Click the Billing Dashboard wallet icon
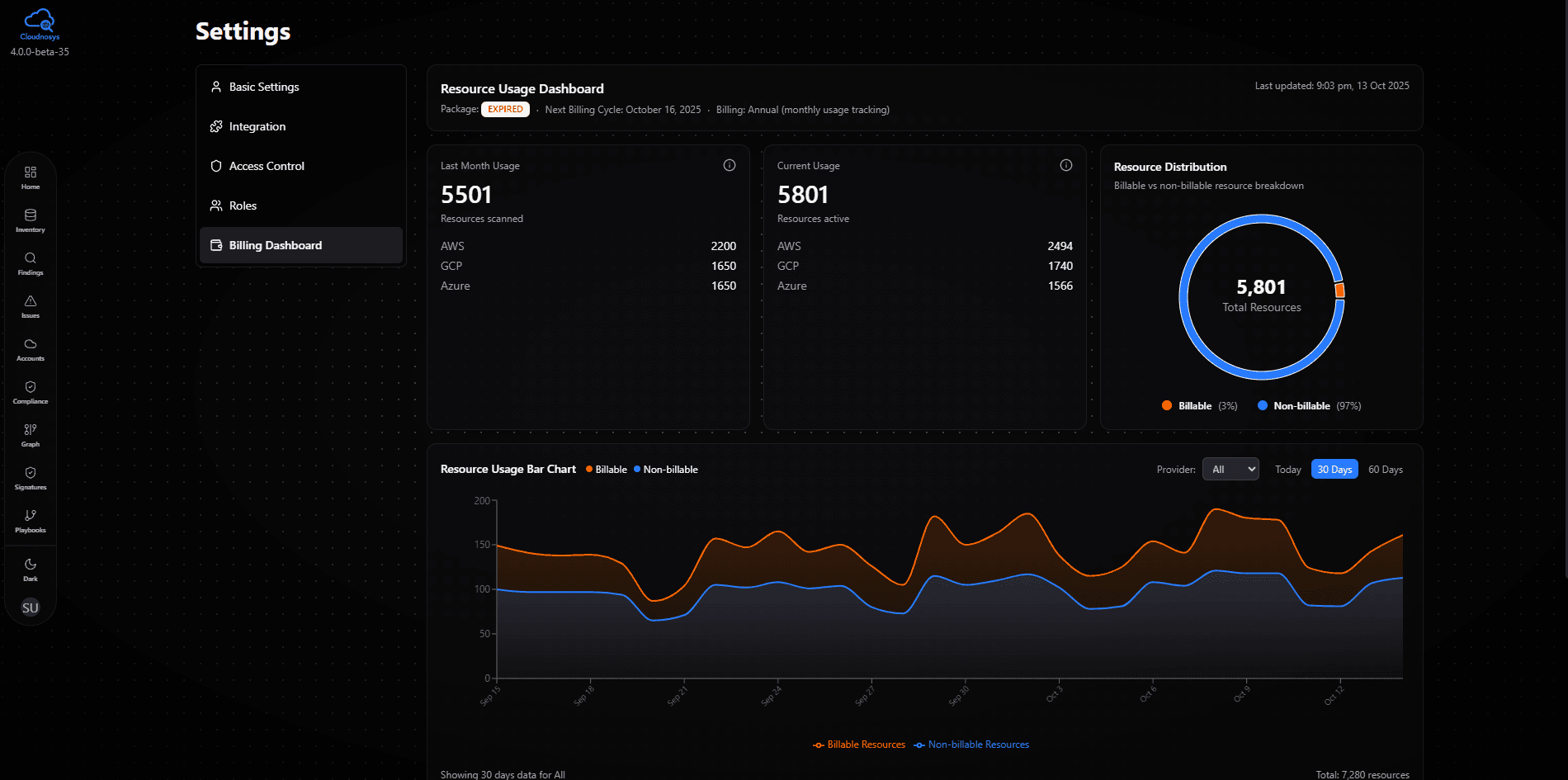Viewport: 1568px width, 780px height. (x=216, y=245)
